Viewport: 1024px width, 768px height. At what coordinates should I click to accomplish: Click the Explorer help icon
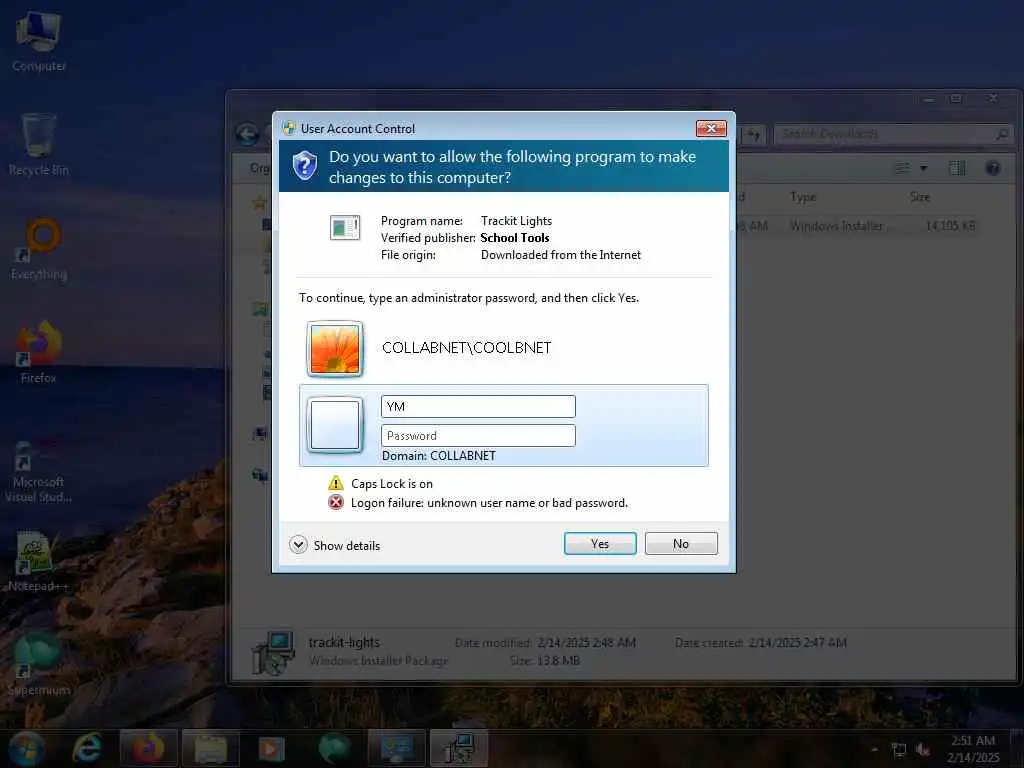[993, 168]
